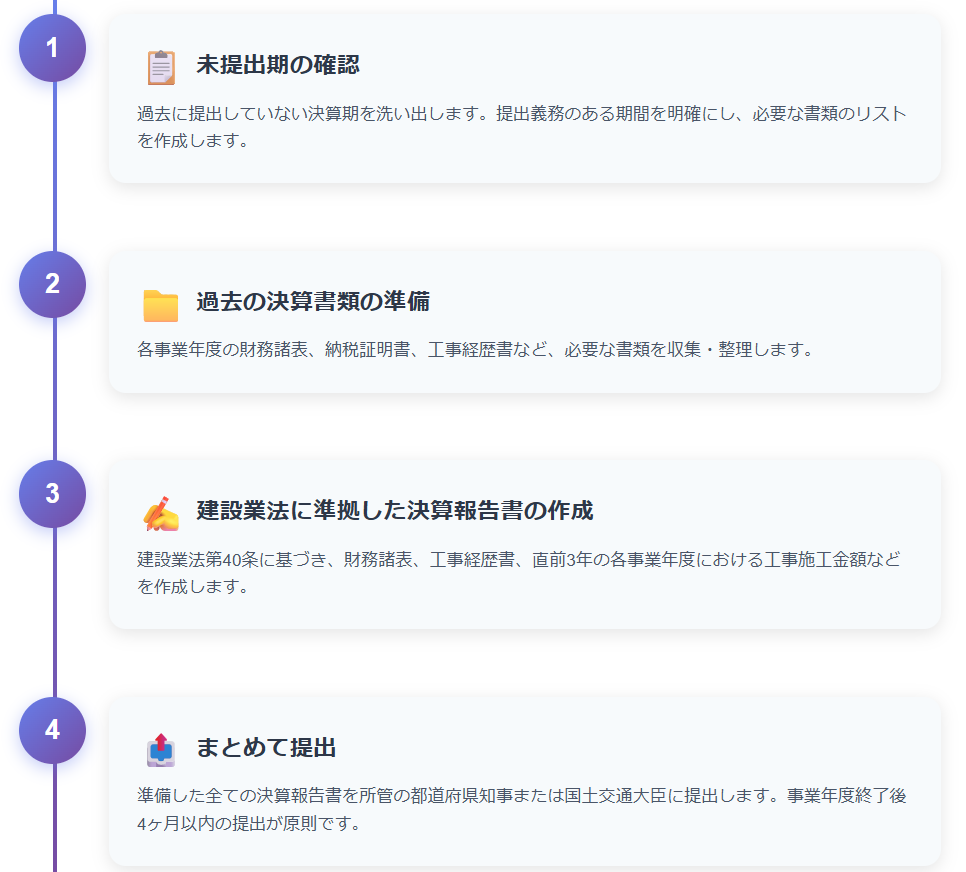Select the step 1 number circle
This screenshot has height=872, width=966.
53,48
